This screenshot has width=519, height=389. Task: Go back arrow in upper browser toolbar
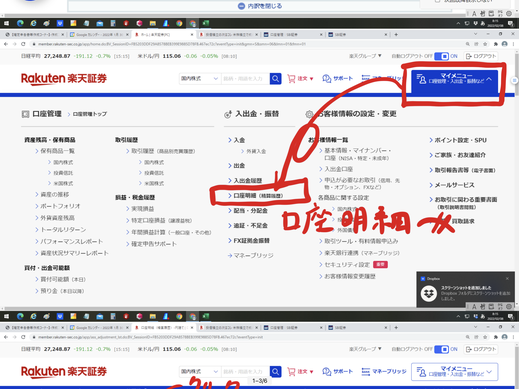coord(6,44)
